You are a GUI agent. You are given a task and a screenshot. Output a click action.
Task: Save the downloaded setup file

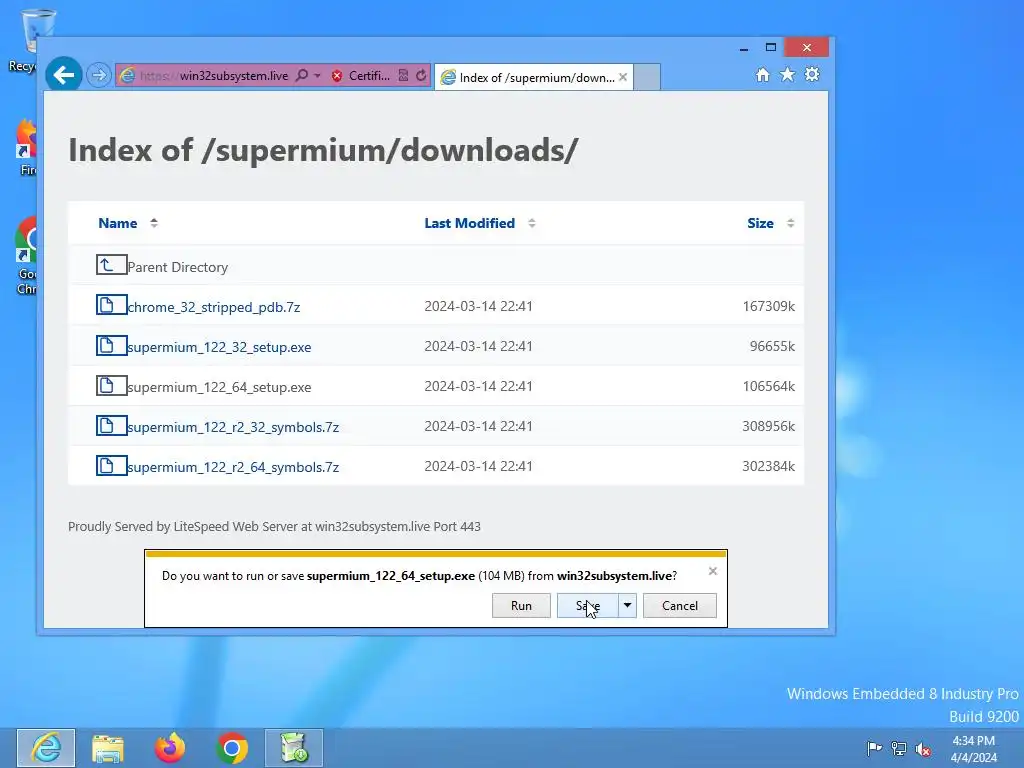587,605
